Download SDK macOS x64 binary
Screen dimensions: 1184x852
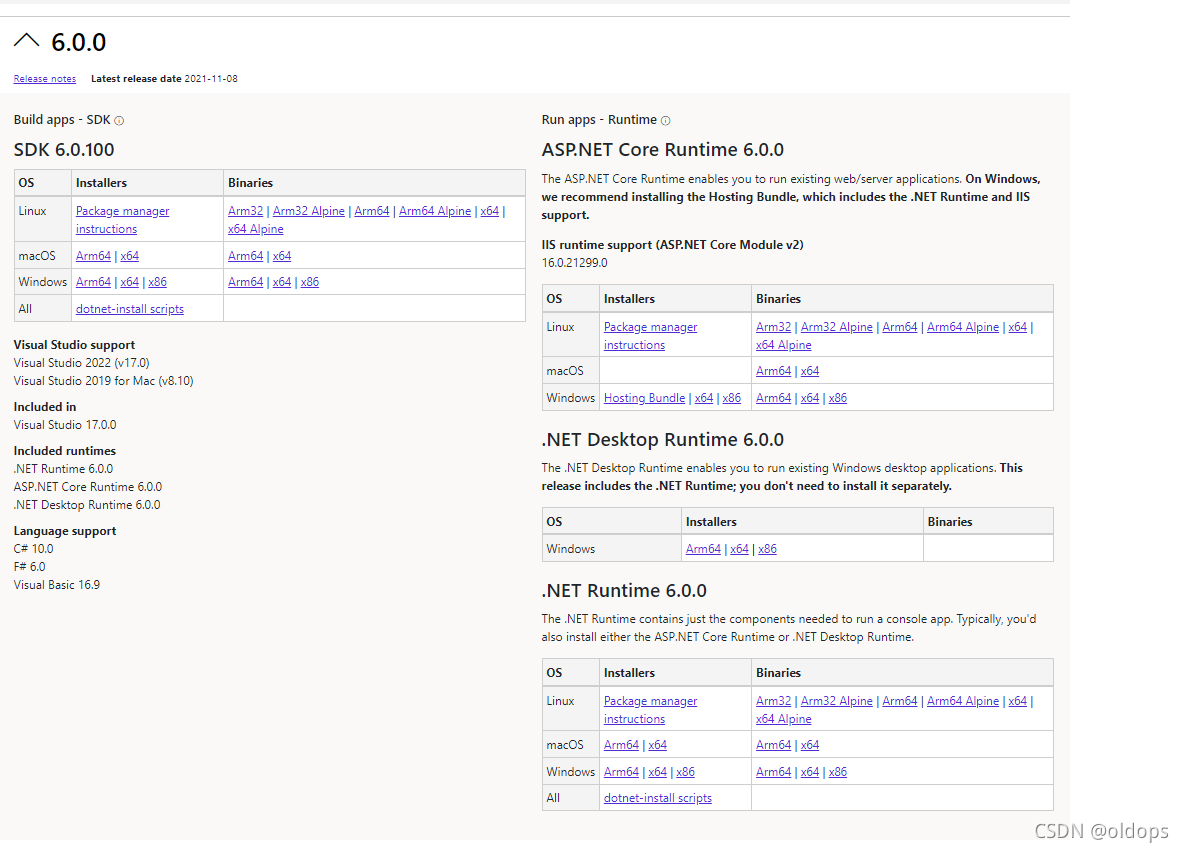(282, 256)
